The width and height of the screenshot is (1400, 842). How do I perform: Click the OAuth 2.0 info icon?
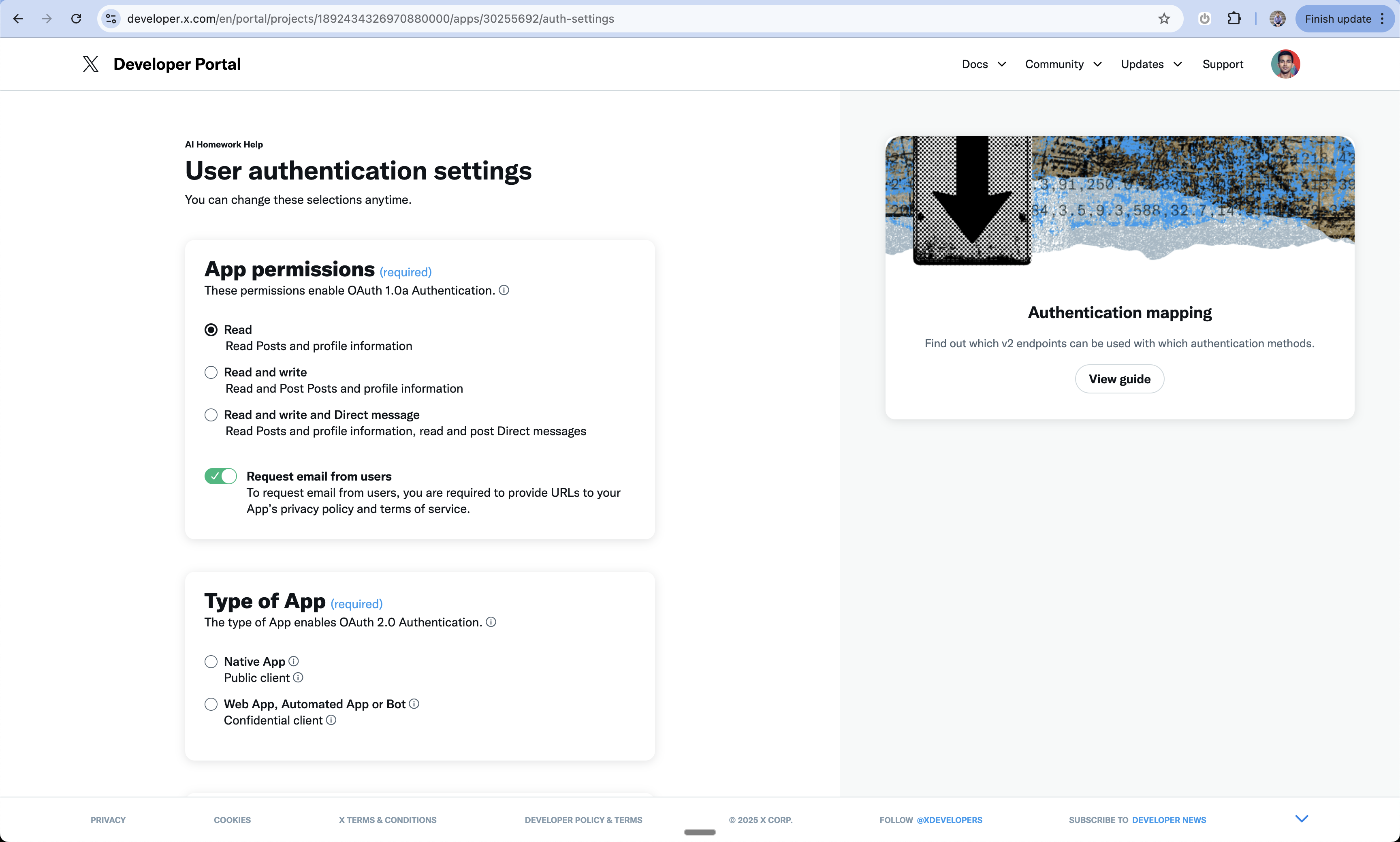point(491,622)
